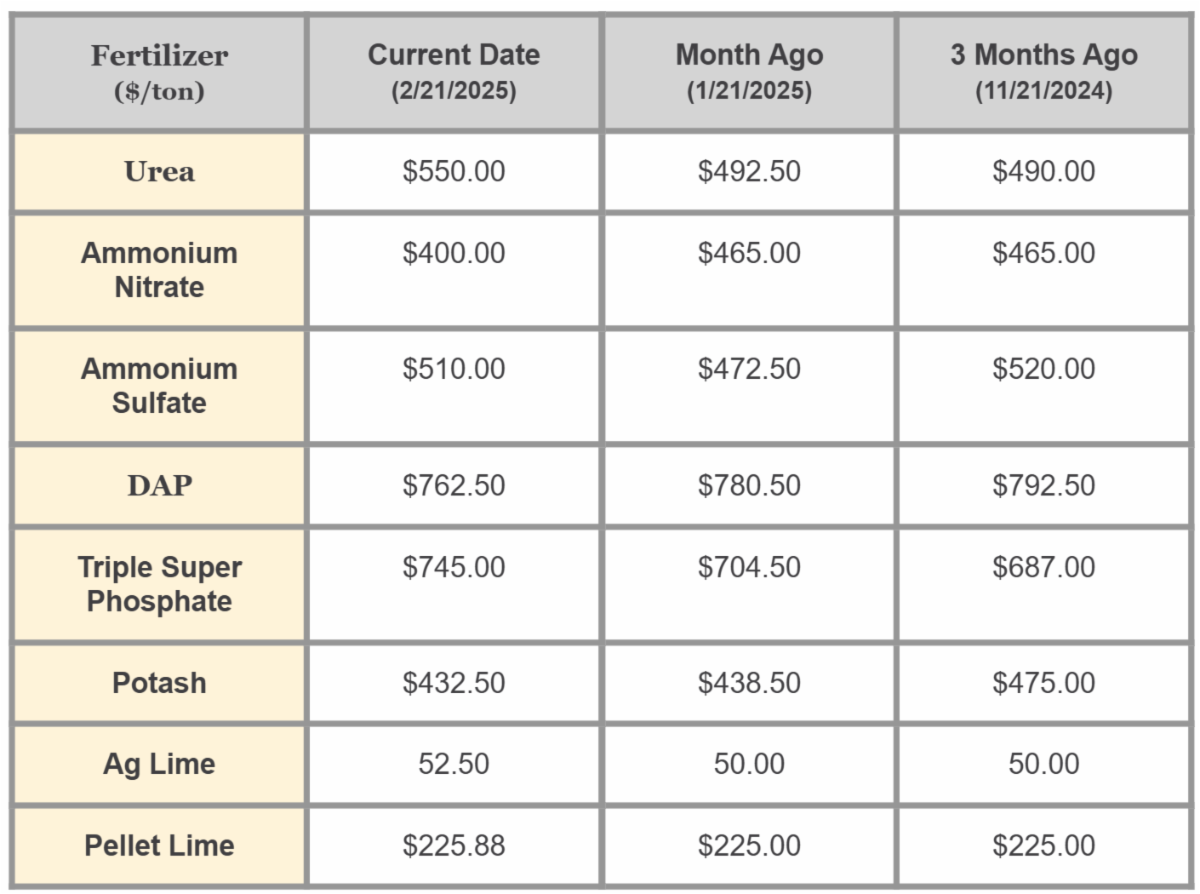Click the DAP row label
Viewport: 1200px width, 894px height.
click(x=159, y=486)
